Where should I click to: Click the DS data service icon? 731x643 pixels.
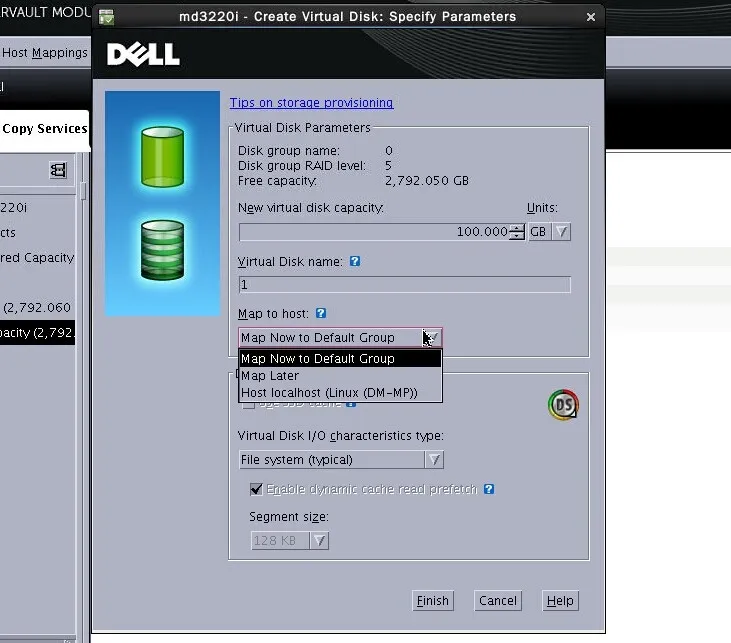(563, 405)
